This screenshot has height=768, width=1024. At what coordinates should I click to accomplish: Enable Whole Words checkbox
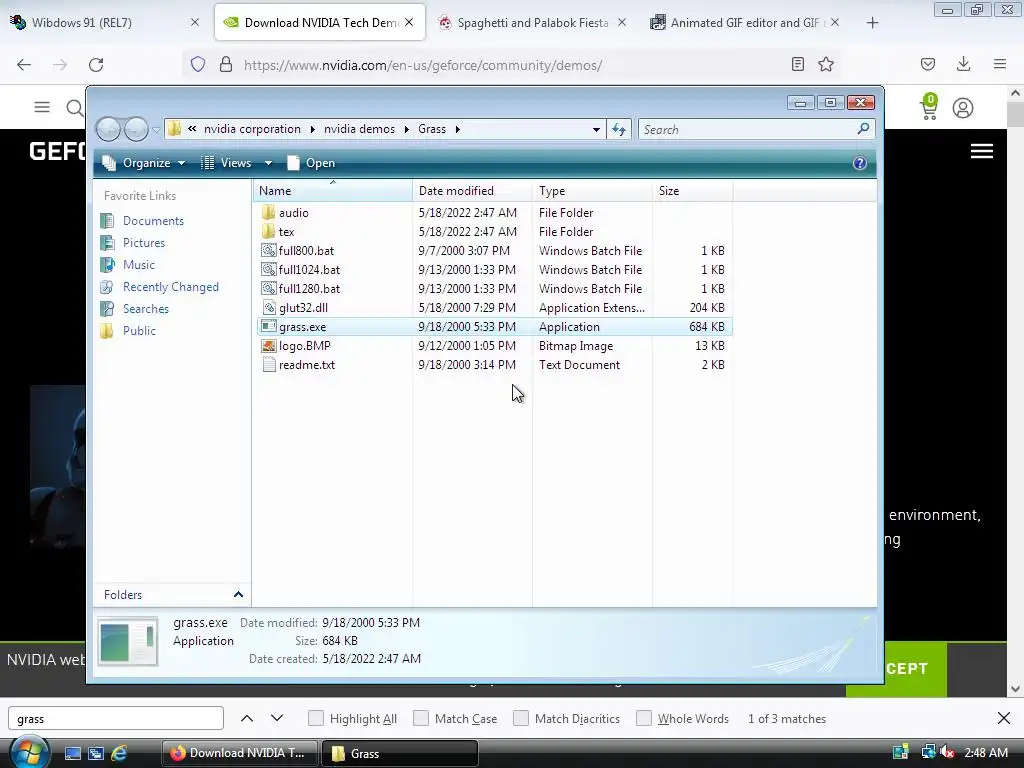coord(643,718)
